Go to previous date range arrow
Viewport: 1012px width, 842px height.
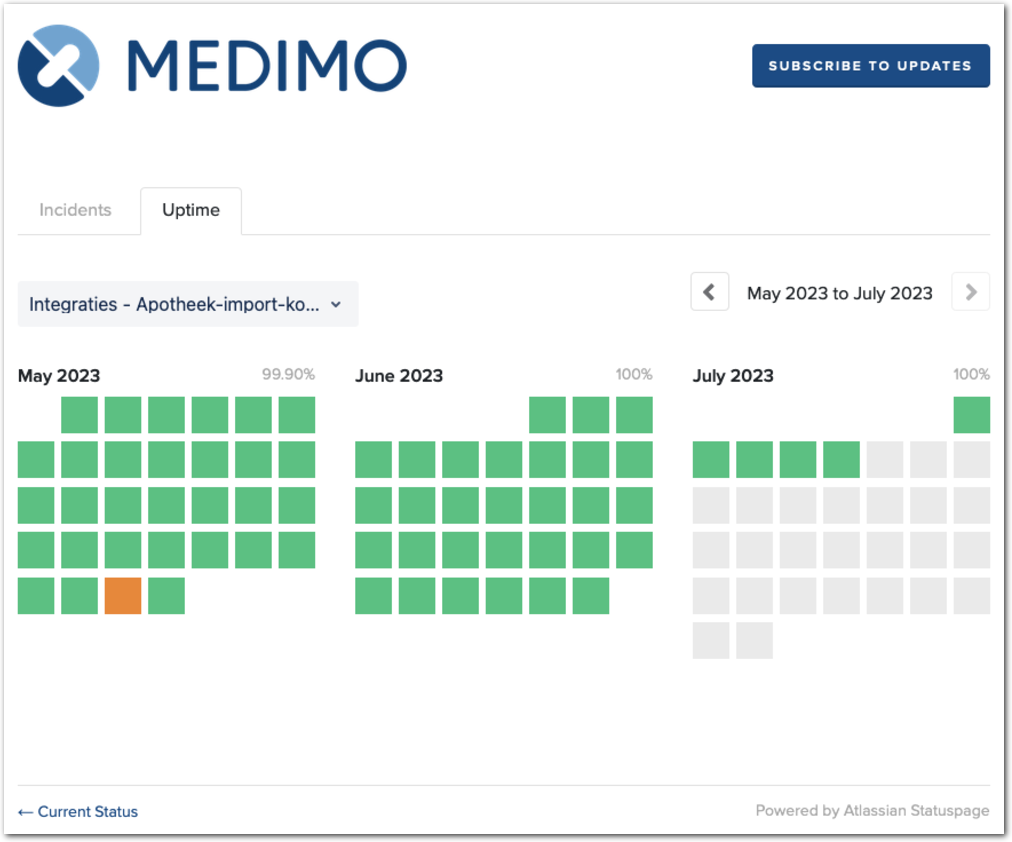(709, 292)
